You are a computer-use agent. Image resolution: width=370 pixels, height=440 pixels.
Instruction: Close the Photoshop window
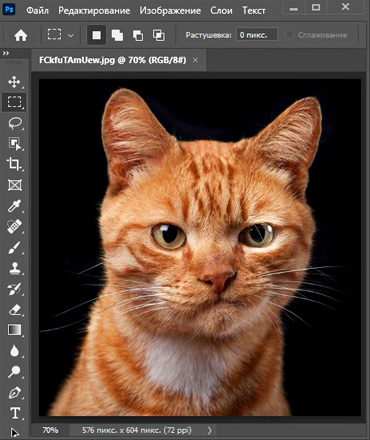(346, 7)
